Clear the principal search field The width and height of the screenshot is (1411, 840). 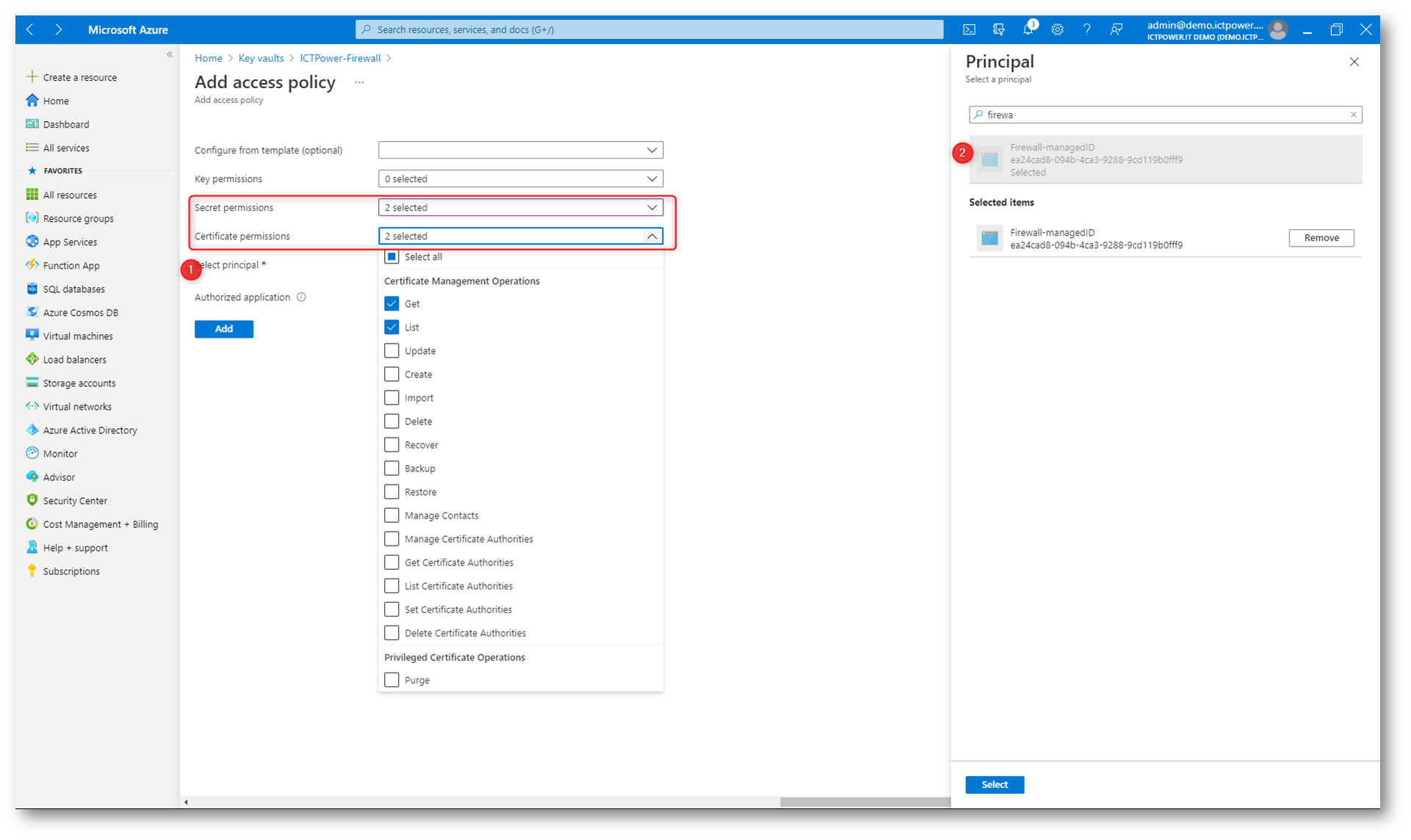tap(1353, 115)
